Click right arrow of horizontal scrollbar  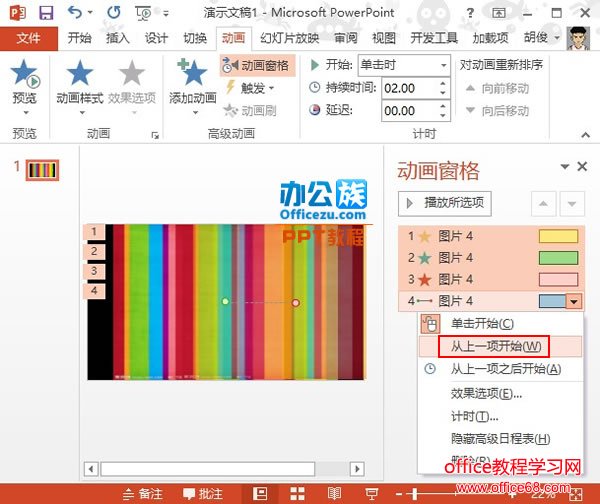[357, 469]
